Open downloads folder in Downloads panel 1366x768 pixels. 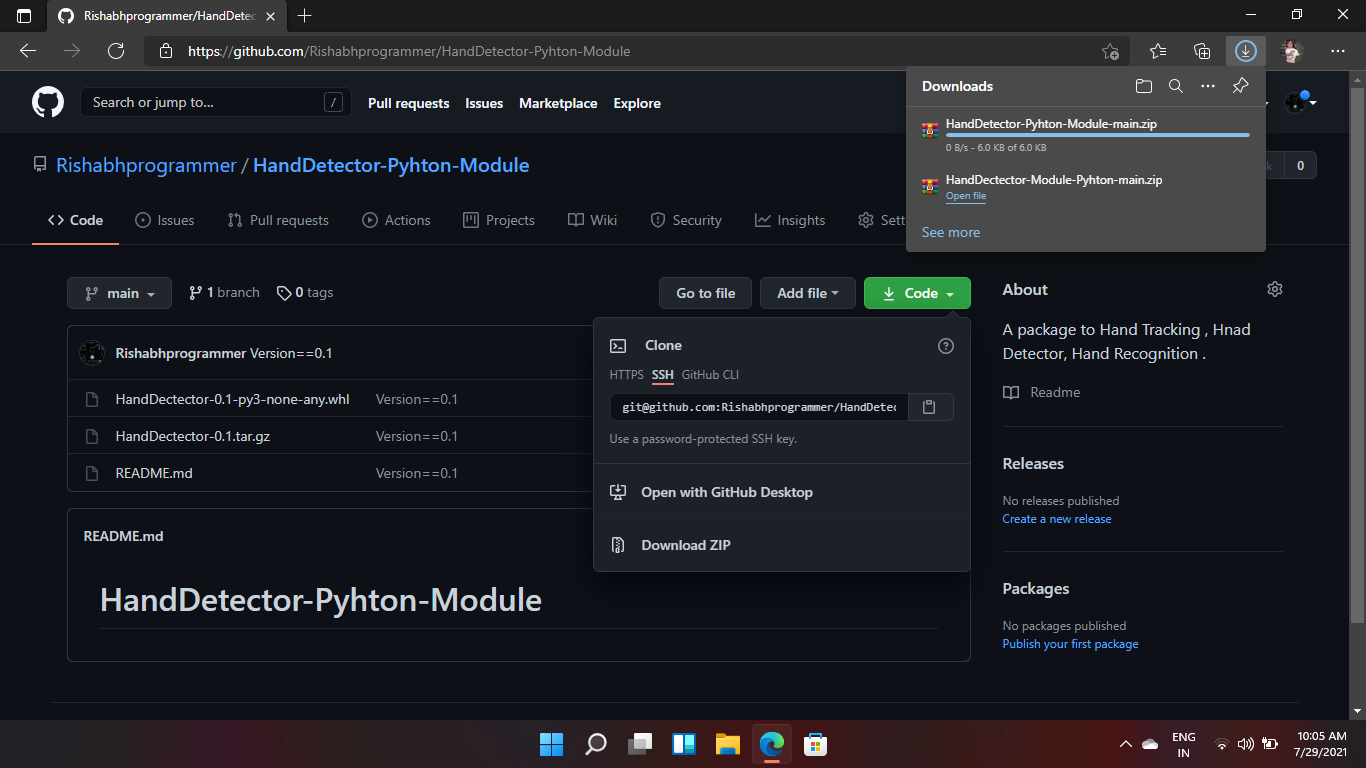[1144, 86]
